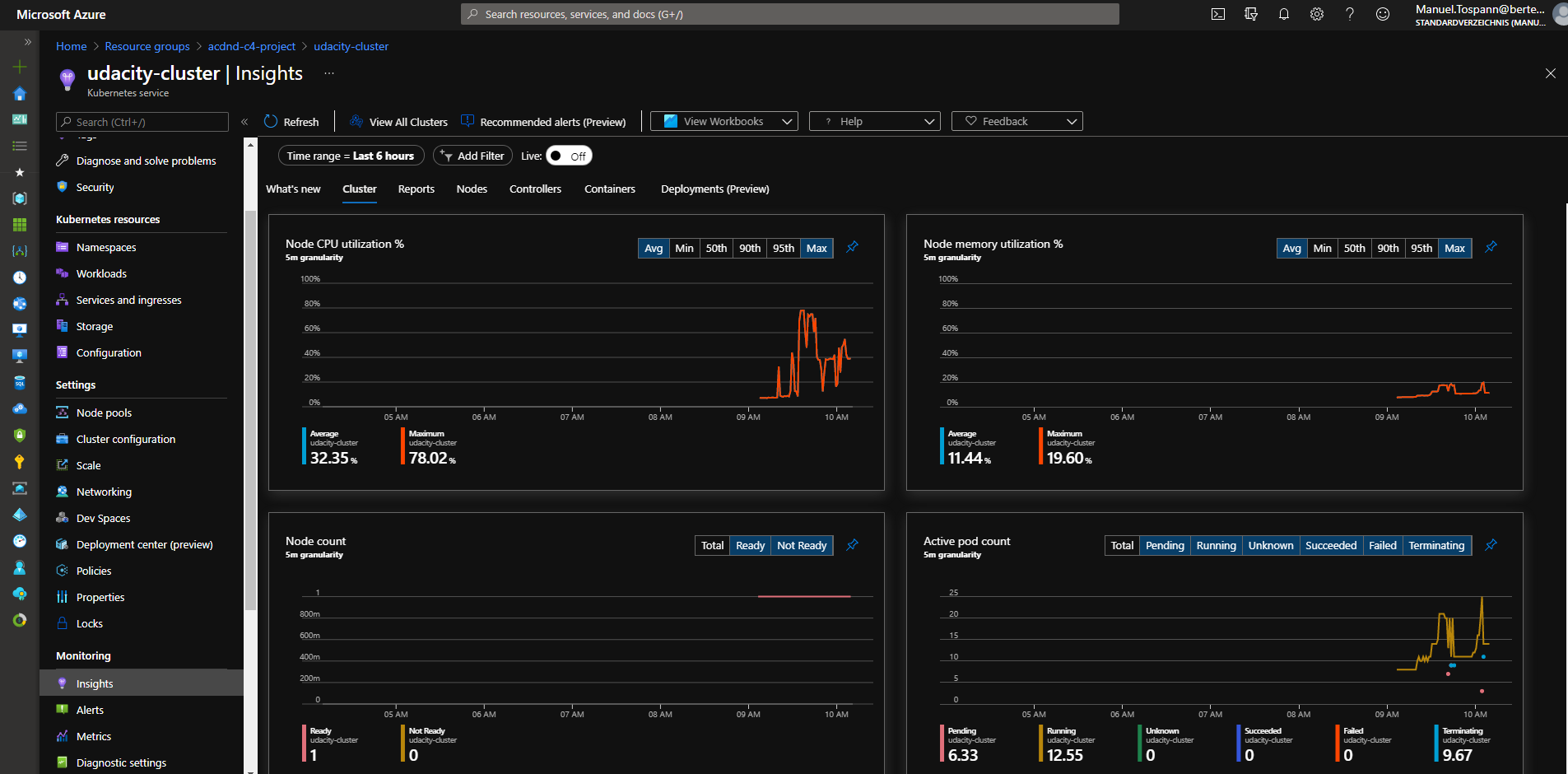Screen dimensions: 1568x774
Task: Open the Help dropdown
Action: [875, 121]
